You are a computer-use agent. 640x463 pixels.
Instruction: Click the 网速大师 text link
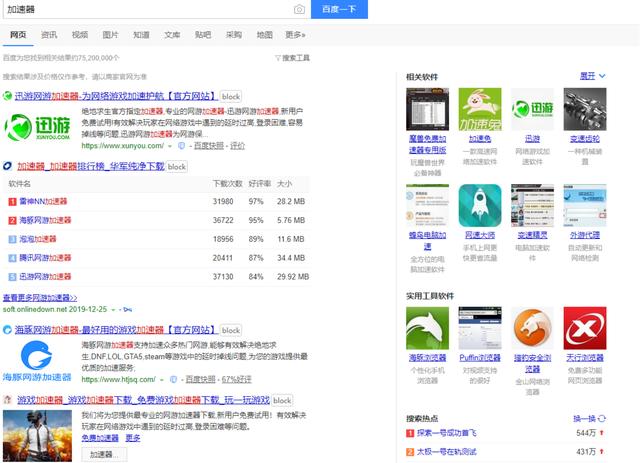pos(480,235)
